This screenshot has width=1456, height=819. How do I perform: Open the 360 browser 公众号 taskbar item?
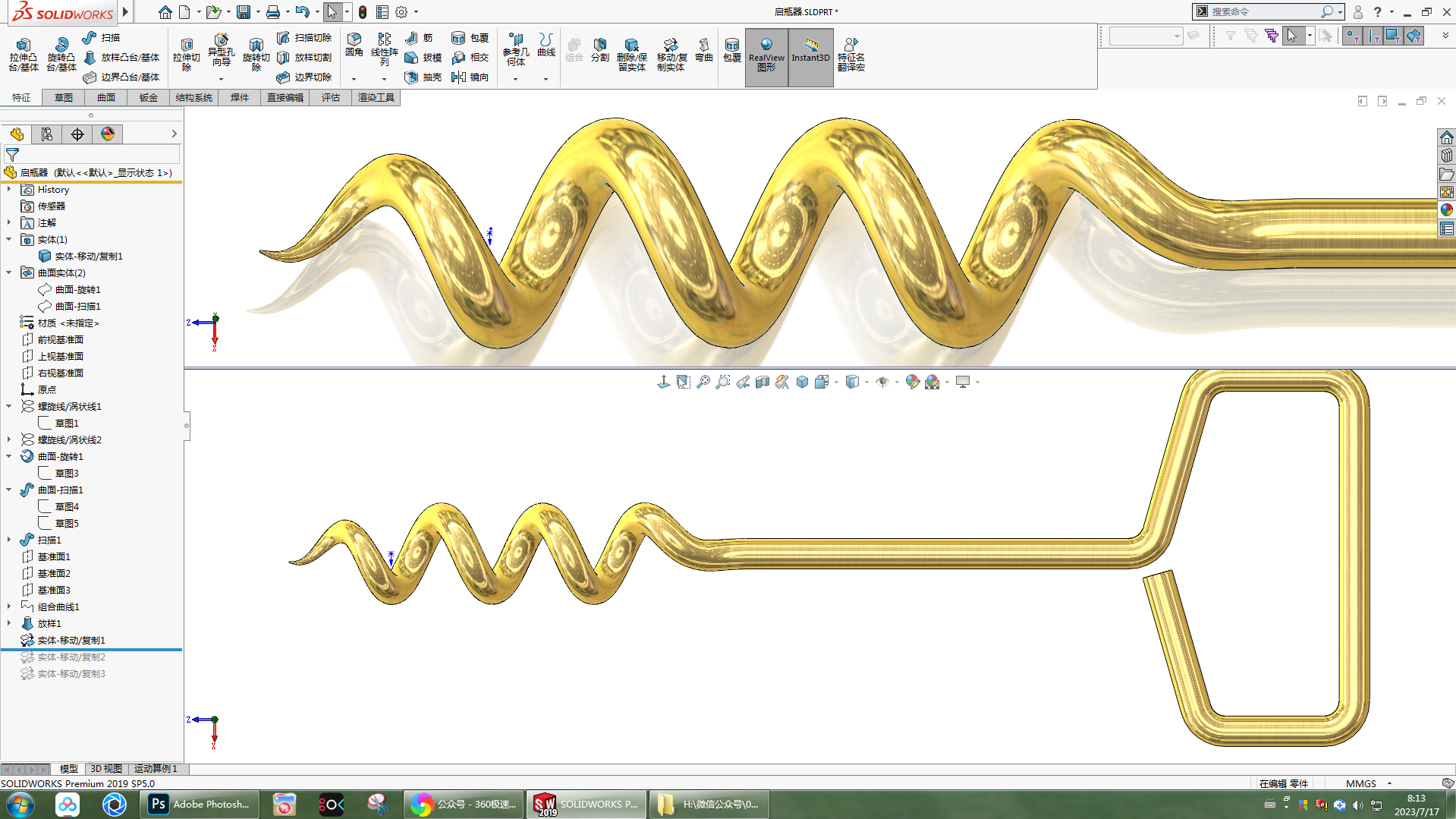464,805
